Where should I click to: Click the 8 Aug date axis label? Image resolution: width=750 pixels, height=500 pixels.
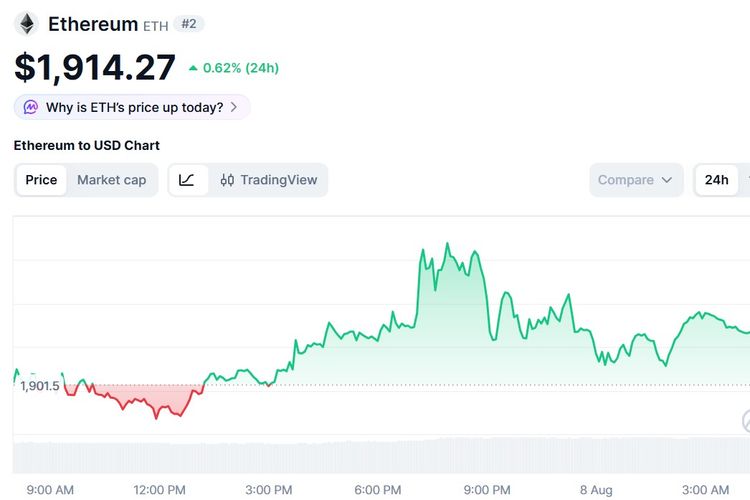point(596,490)
